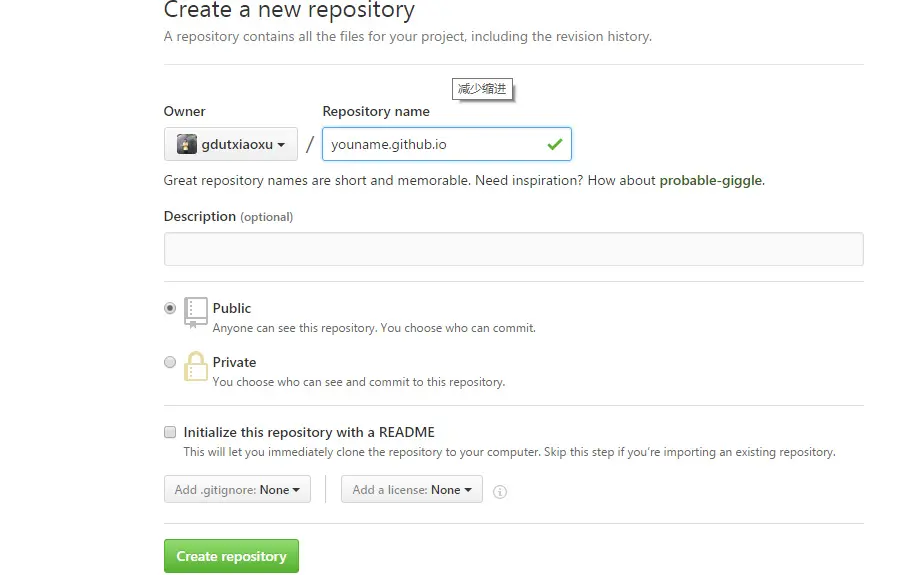Expand the Add .gitignore dropdown
The image size is (904, 575).
[x=237, y=489]
